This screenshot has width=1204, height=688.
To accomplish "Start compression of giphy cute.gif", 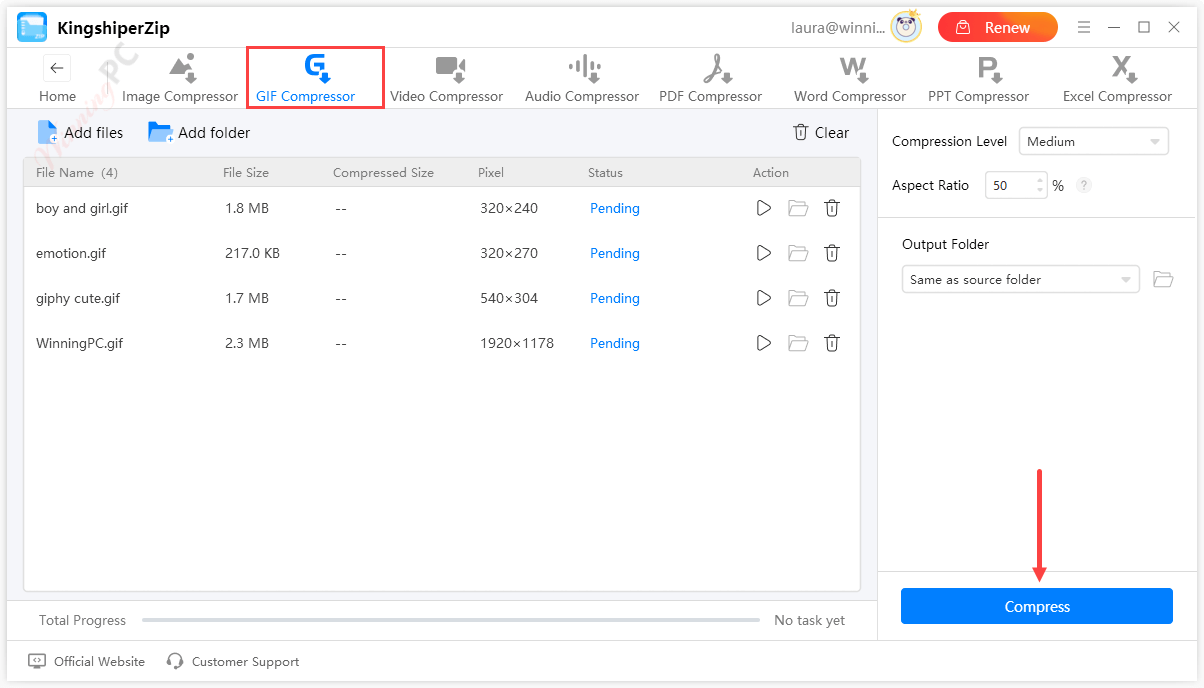I will (764, 298).
